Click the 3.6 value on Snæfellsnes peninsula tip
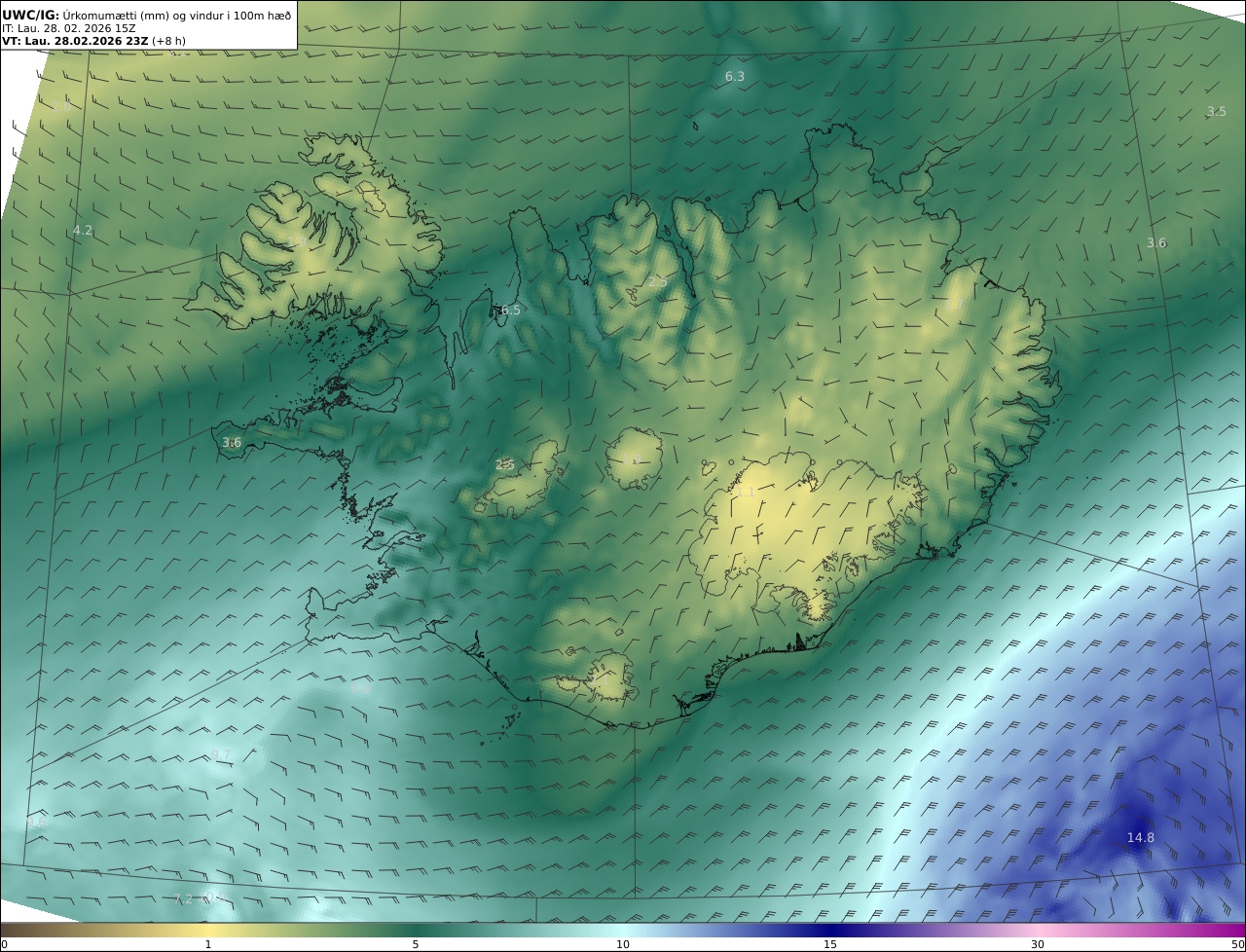Image resolution: width=1246 pixels, height=952 pixels. click(x=231, y=443)
